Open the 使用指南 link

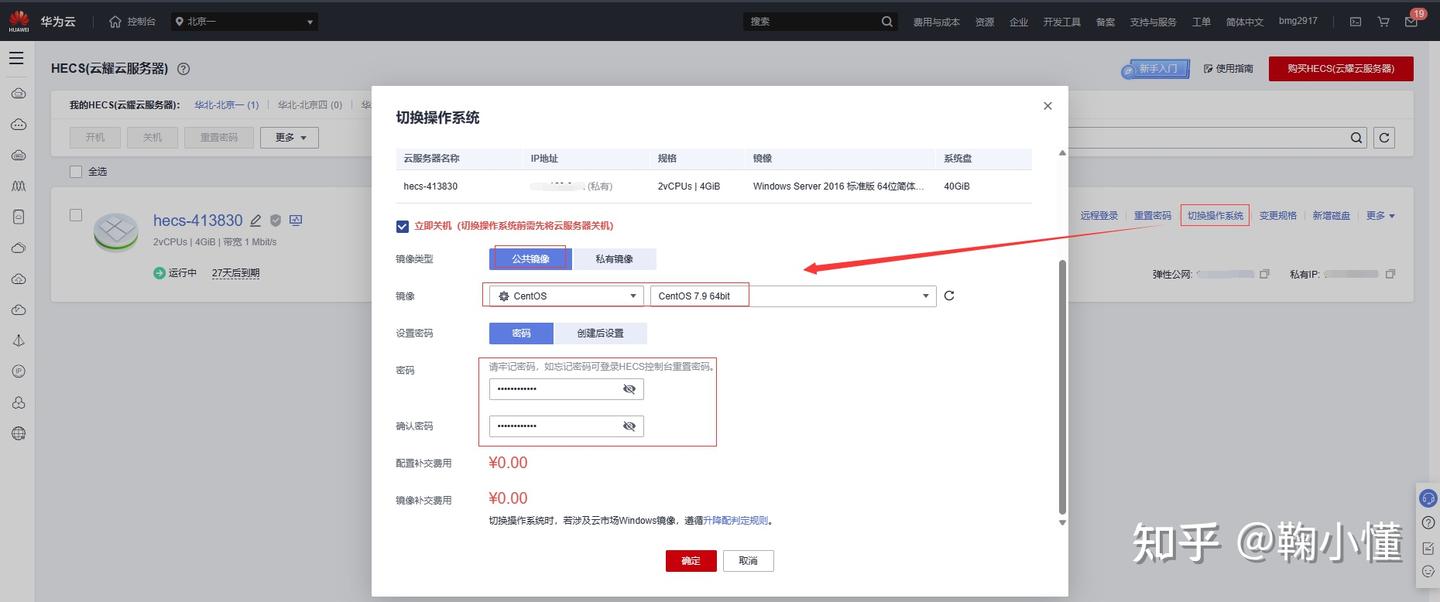click(1228, 69)
